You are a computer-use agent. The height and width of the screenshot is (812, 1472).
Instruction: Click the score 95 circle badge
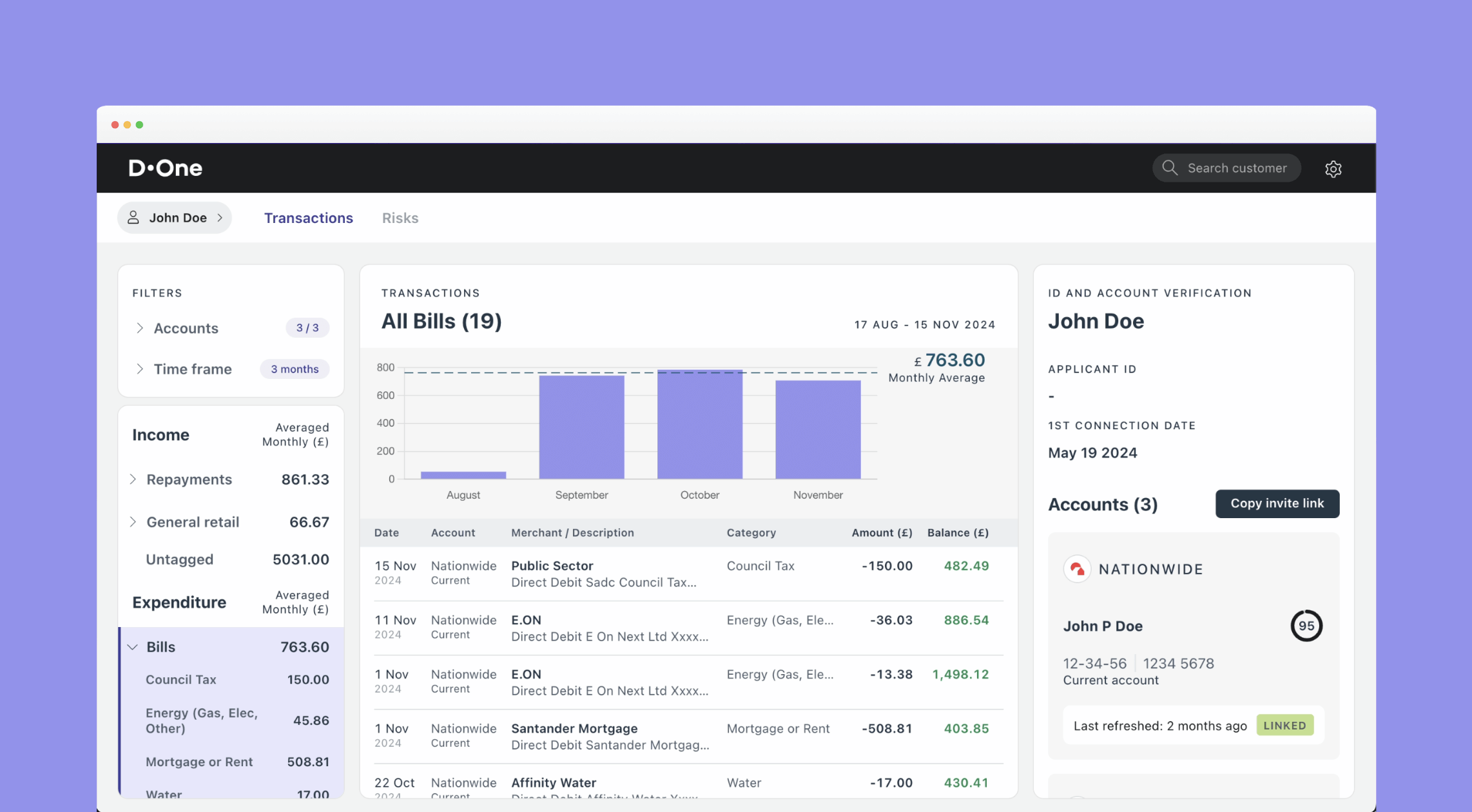1306,626
